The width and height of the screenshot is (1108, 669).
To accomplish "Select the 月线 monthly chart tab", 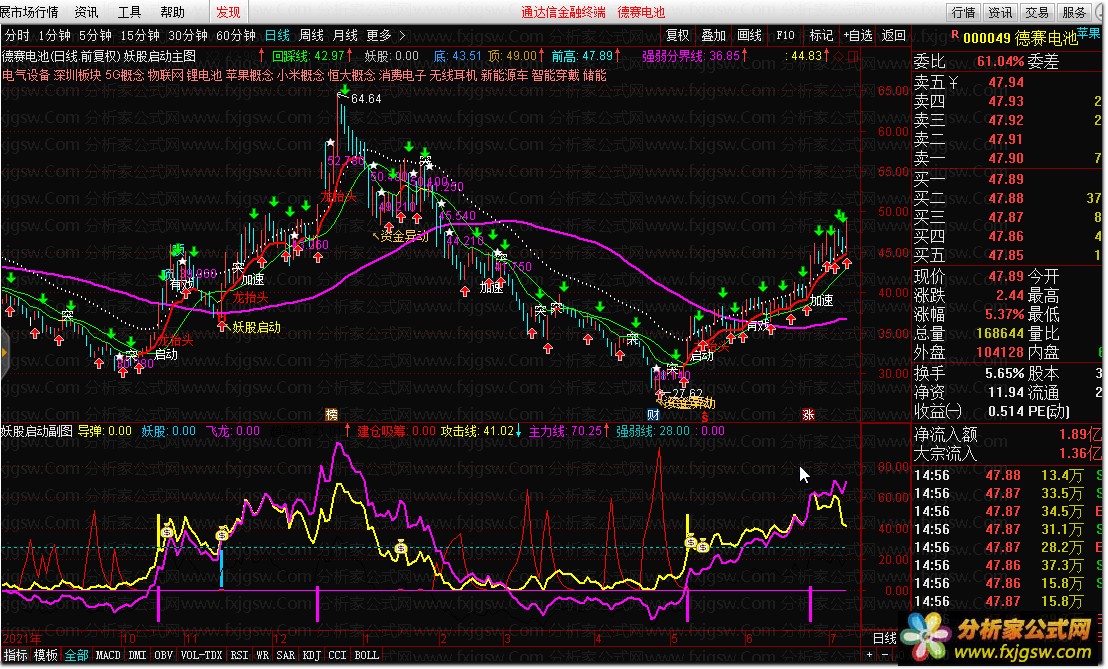I will point(345,35).
